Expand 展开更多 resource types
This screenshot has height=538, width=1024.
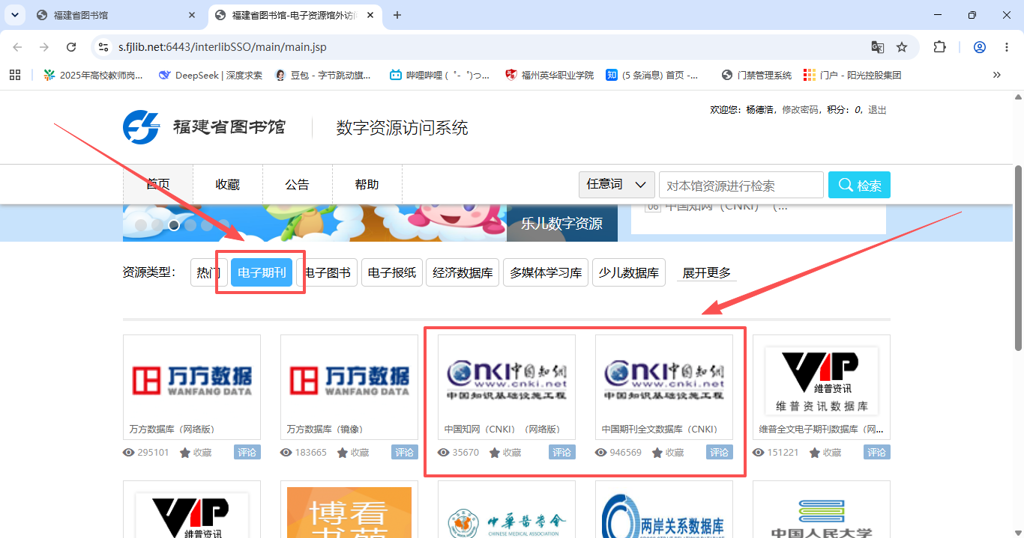(707, 273)
